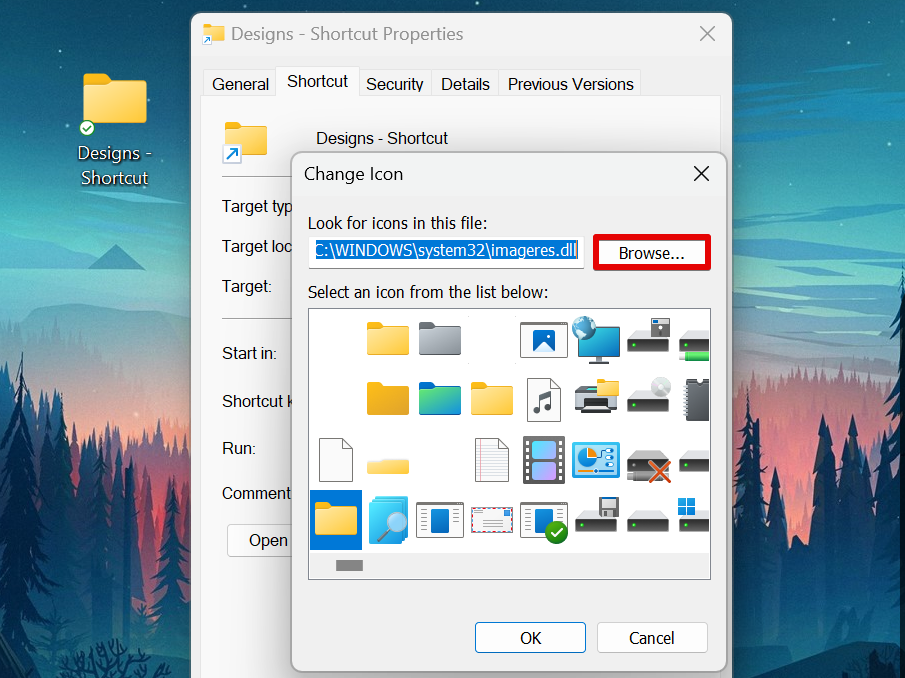The height and width of the screenshot is (678, 905).
Task: Select the Designs - Shortcut desktop icon
Action: 114,130
